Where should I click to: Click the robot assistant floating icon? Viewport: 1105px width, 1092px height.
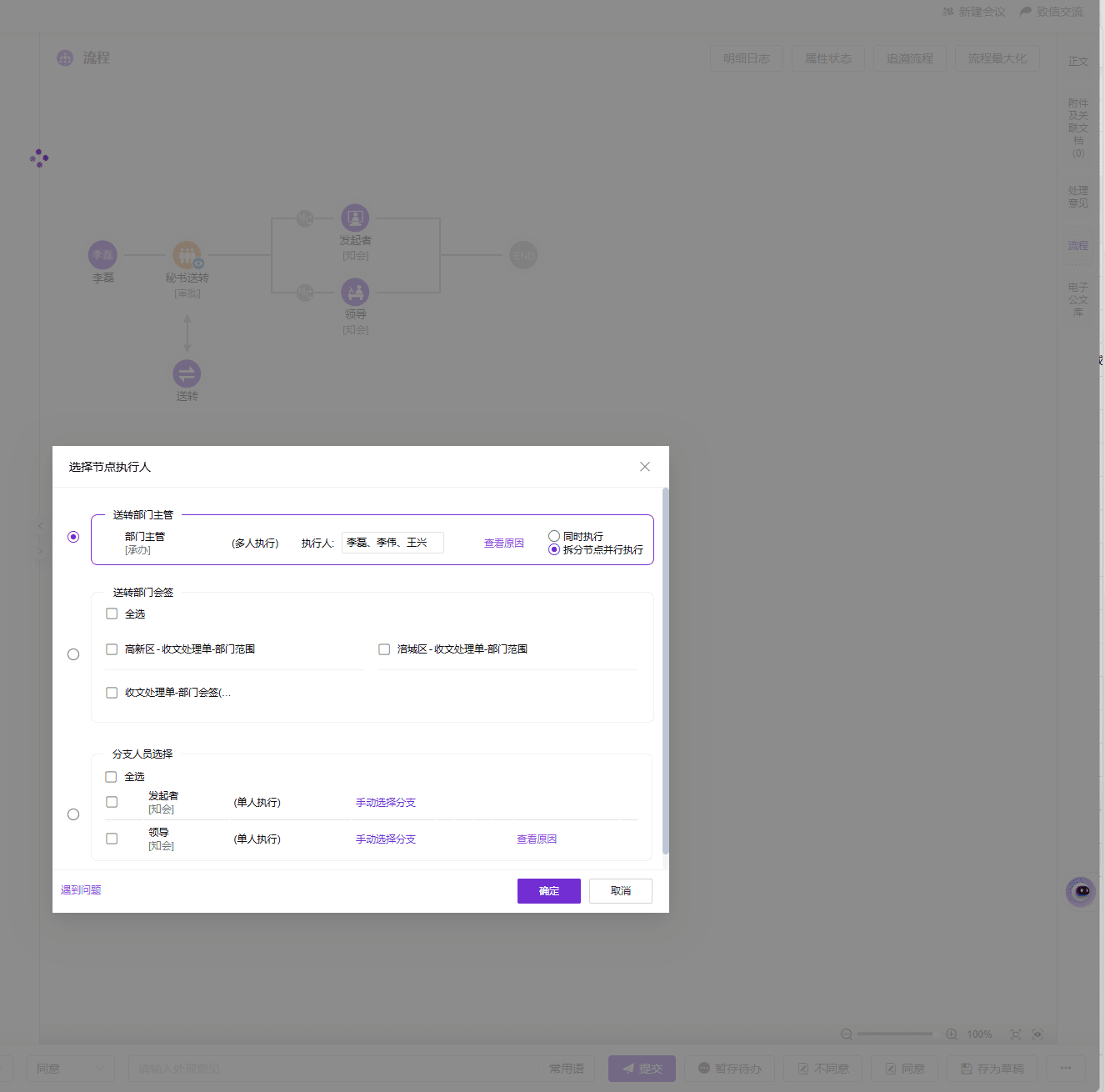pos(1081,891)
